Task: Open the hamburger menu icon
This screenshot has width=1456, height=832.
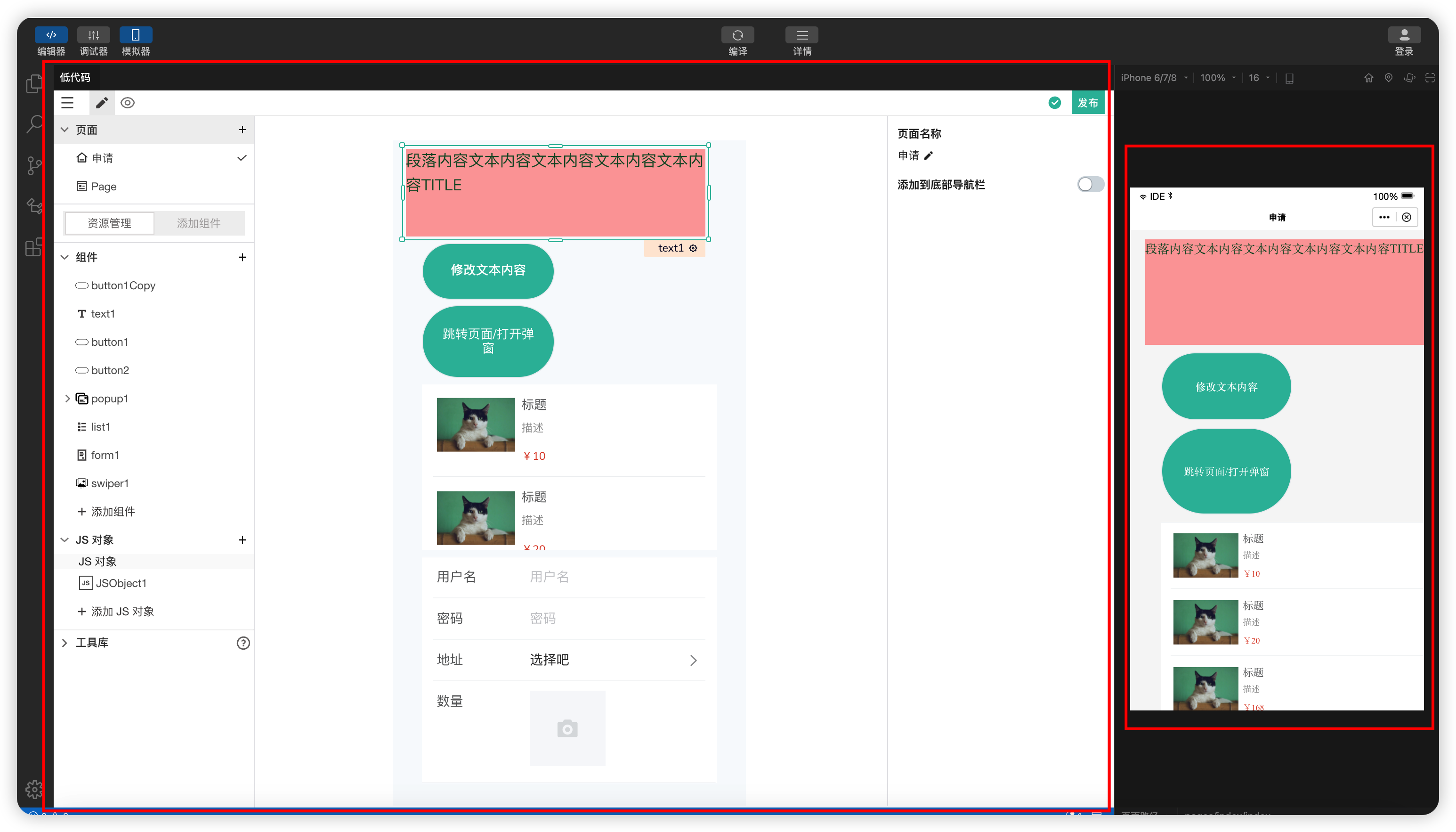Action: (x=67, y=103)
